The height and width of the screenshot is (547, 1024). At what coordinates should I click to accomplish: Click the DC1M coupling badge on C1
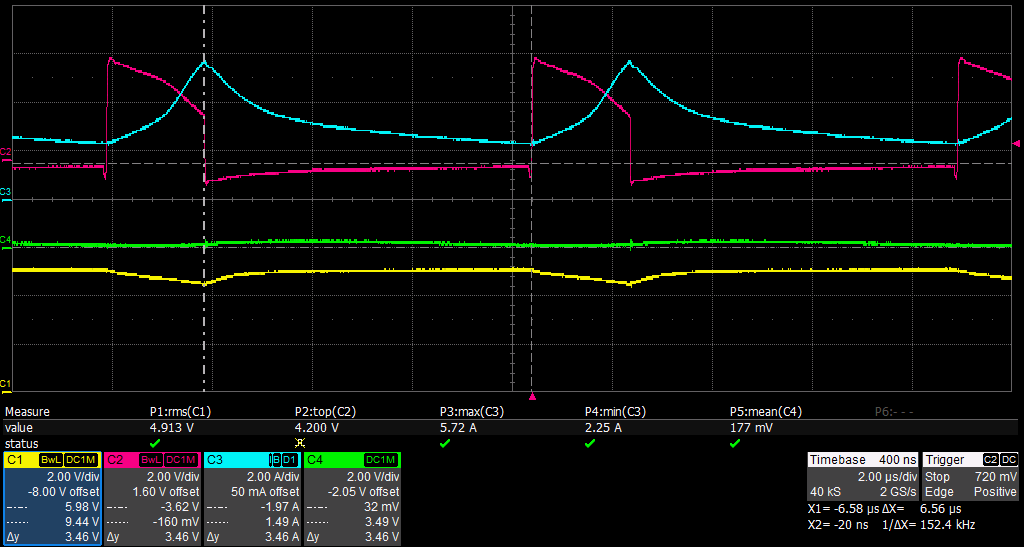coord(81,460)
